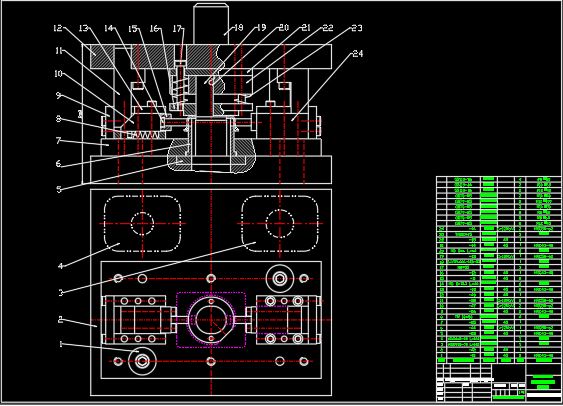Select part callout number 3

61,293
